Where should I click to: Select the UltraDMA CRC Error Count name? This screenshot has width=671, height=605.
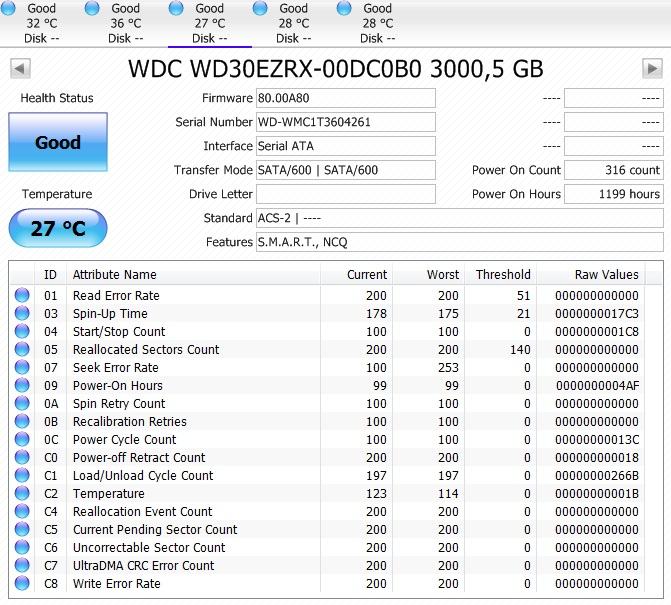pyautogui.click(x=143, y=566)
